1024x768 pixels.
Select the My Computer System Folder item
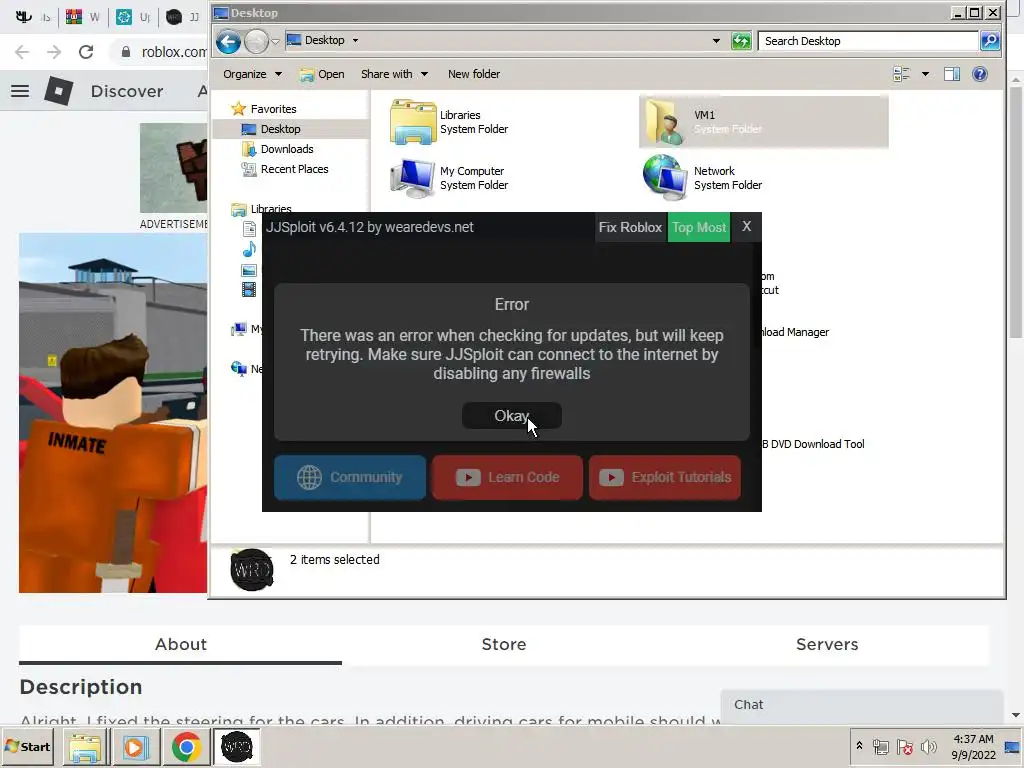[x=449, y=178]
